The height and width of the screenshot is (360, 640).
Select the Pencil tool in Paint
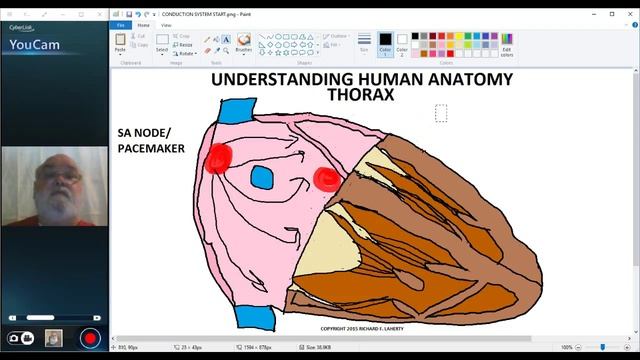click(207, 40)
